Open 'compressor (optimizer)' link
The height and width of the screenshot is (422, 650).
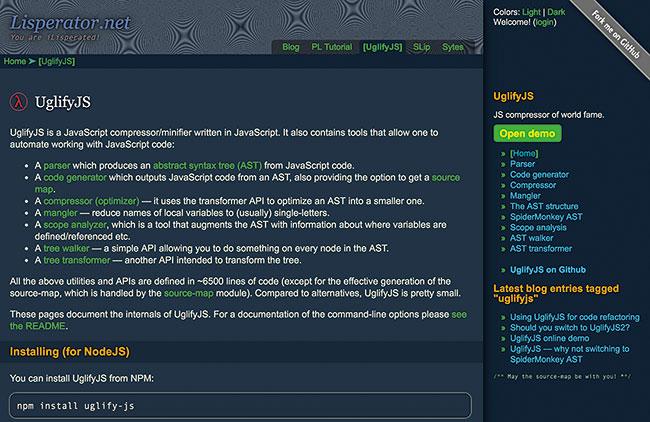tap(91, 201)
